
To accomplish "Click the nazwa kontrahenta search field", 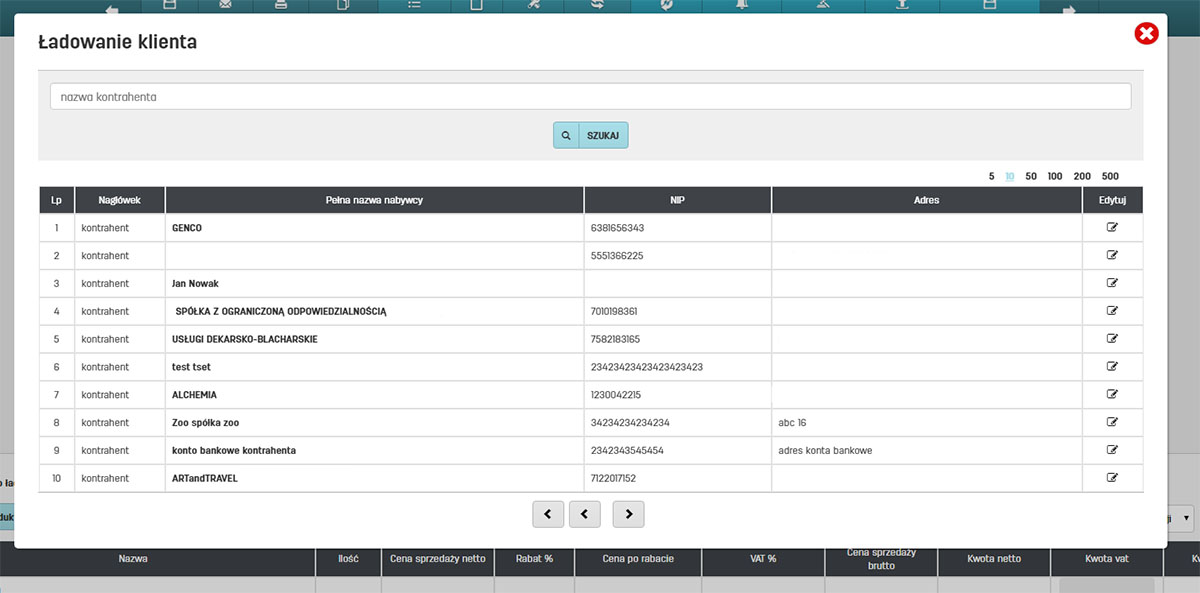I will [x=590, y=97].
